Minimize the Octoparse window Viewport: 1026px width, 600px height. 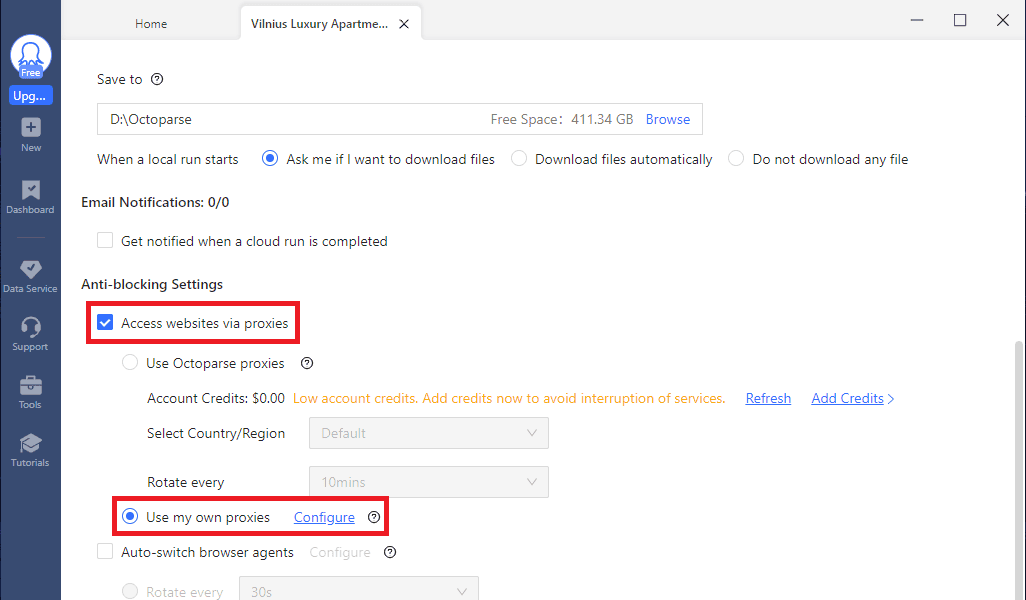(x=917, y=20)
